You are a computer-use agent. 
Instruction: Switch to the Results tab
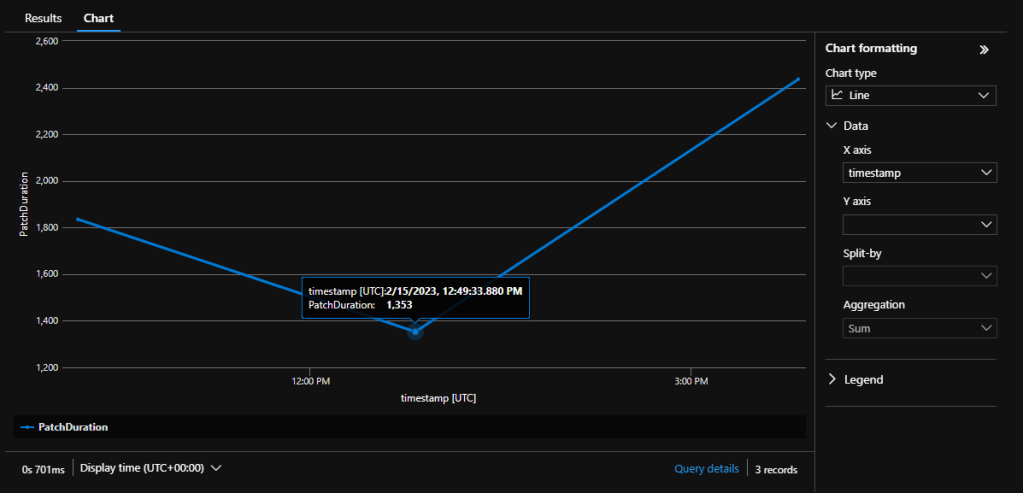click(43, 18)
